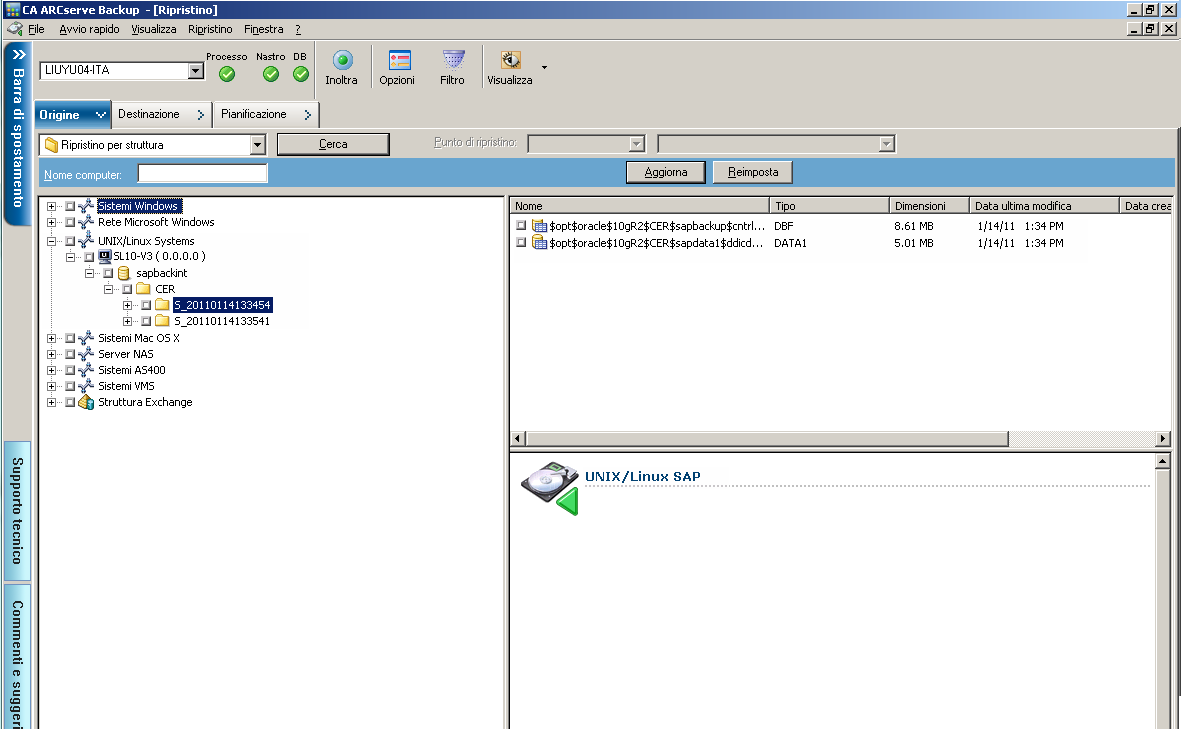Click the Sistemi Windows network icon
This screenshot has height=729, width=1181.
pos(86,206)
